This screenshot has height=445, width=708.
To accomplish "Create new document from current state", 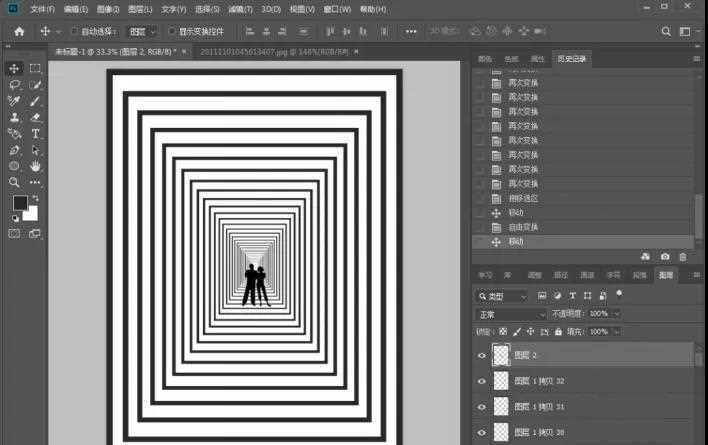I will click(646, 257).
